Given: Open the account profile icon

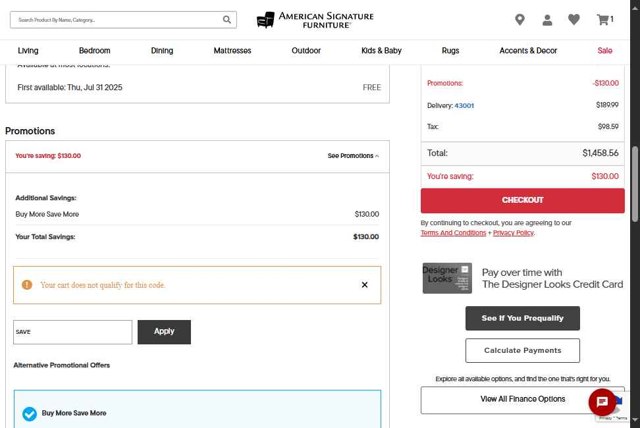Looking at the screenshot, I should tap(547, 20).
